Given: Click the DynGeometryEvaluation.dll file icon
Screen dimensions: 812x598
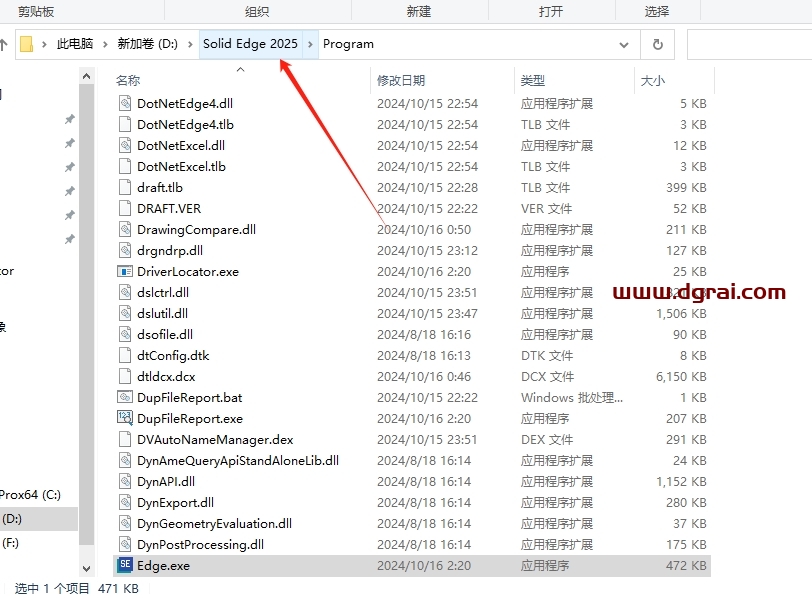Looking at the screenshot, I should coord(125,523).
